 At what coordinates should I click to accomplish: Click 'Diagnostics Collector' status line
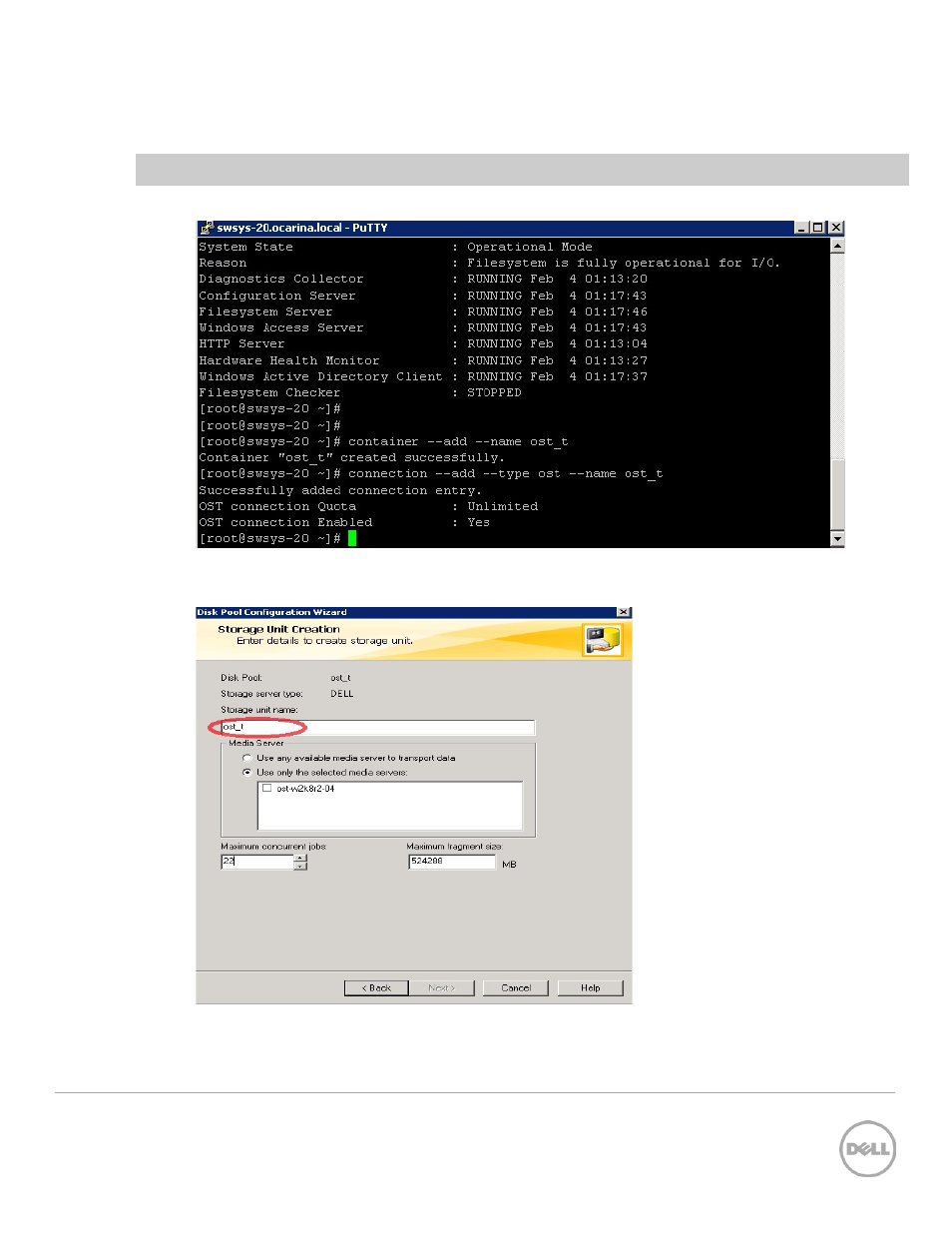coord(423,279)
